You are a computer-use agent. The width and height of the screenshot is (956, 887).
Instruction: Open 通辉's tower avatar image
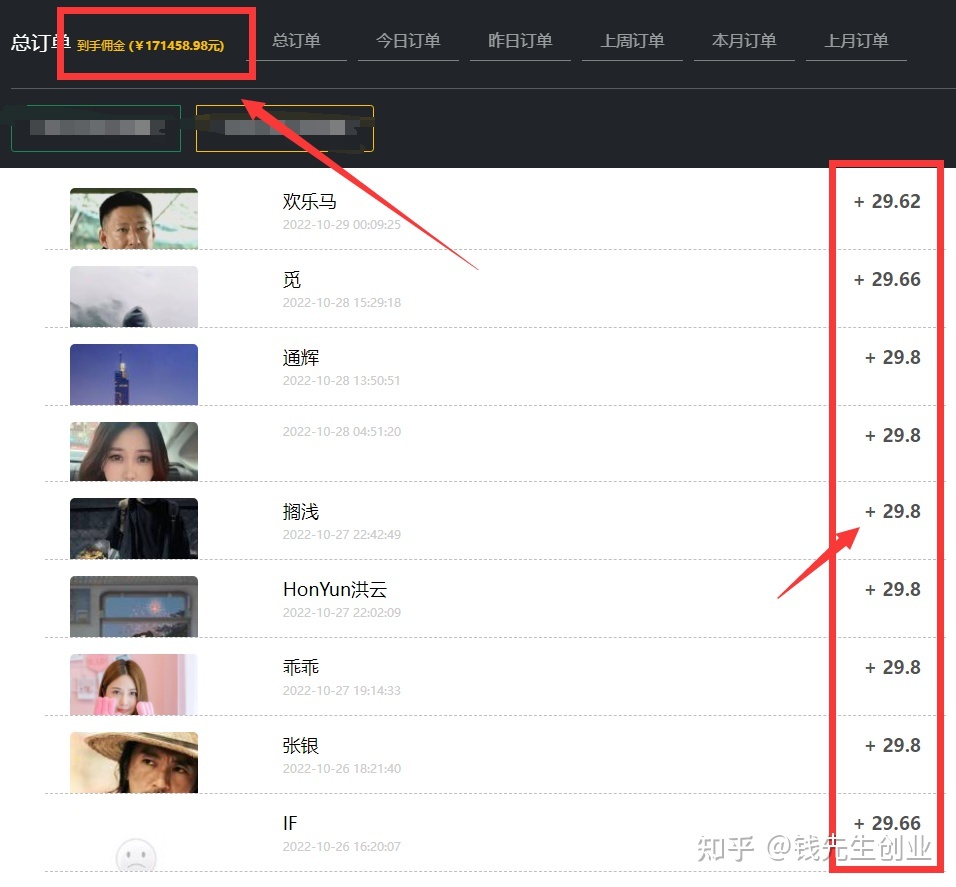(134, 374)
